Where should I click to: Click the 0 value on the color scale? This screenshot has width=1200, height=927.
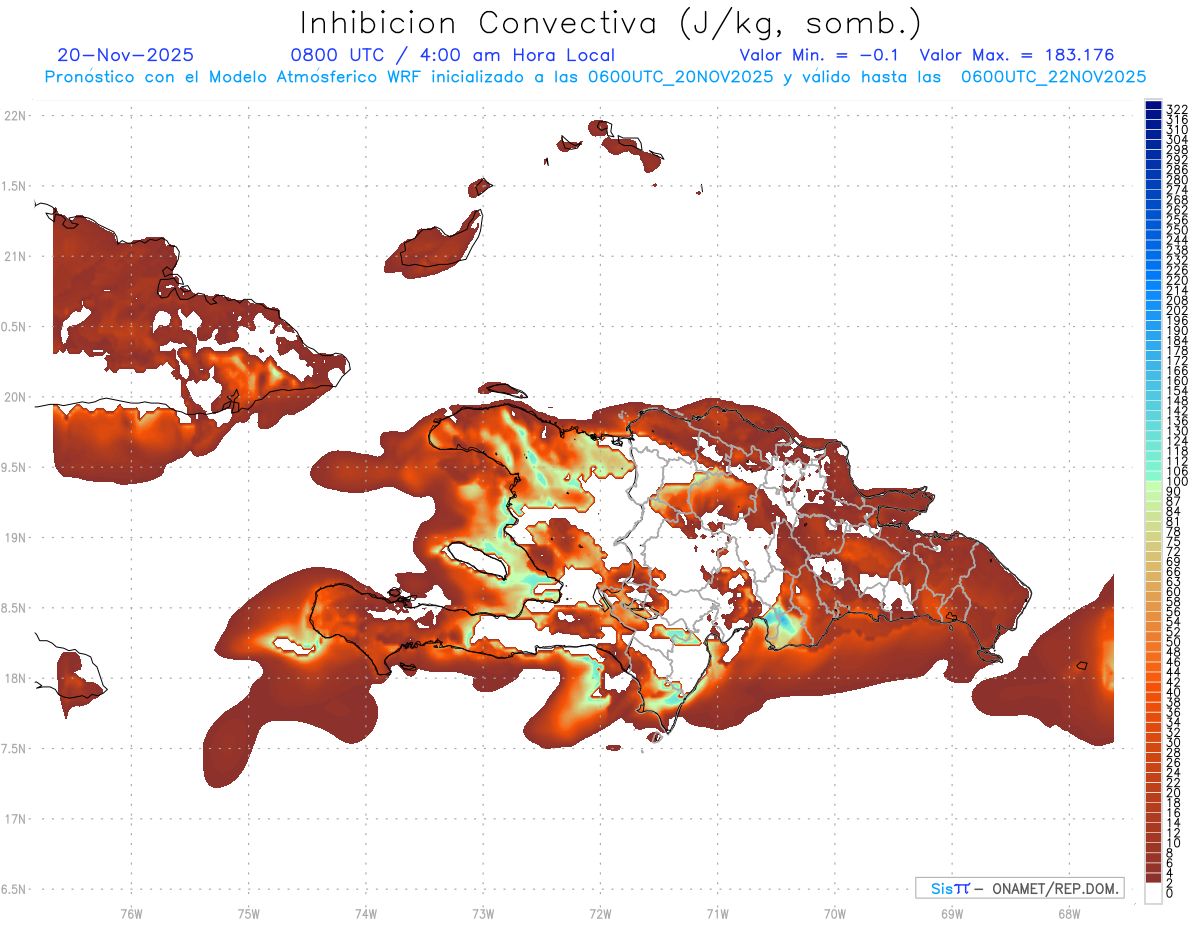[x=1171, y=895]
